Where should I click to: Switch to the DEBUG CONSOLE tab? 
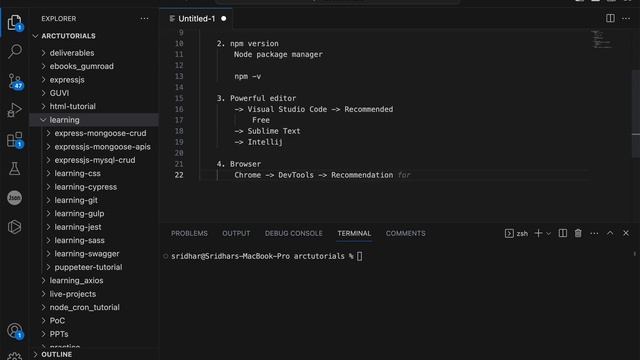[x=293, y=233]
